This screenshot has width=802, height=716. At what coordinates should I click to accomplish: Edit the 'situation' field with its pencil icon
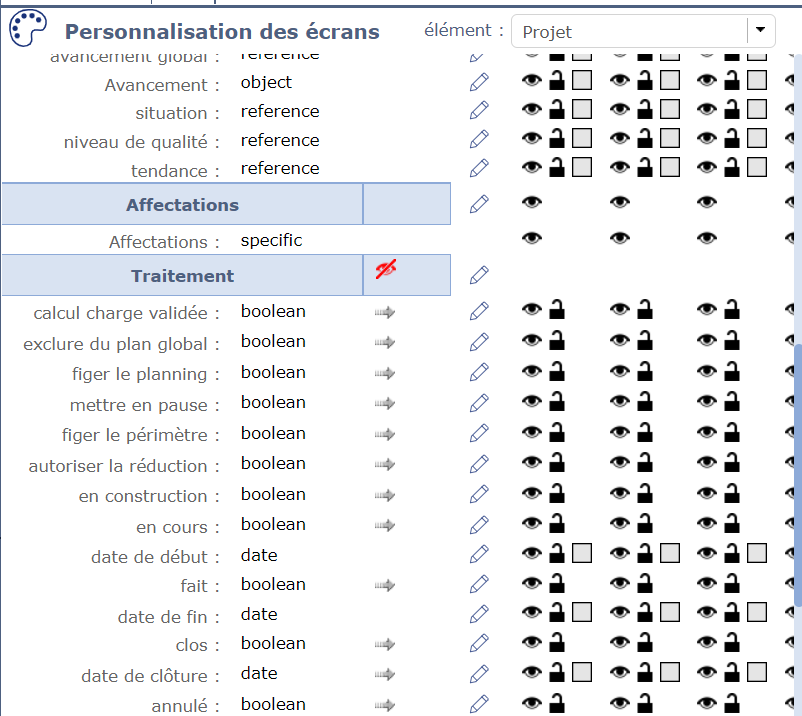pos(479,110)
